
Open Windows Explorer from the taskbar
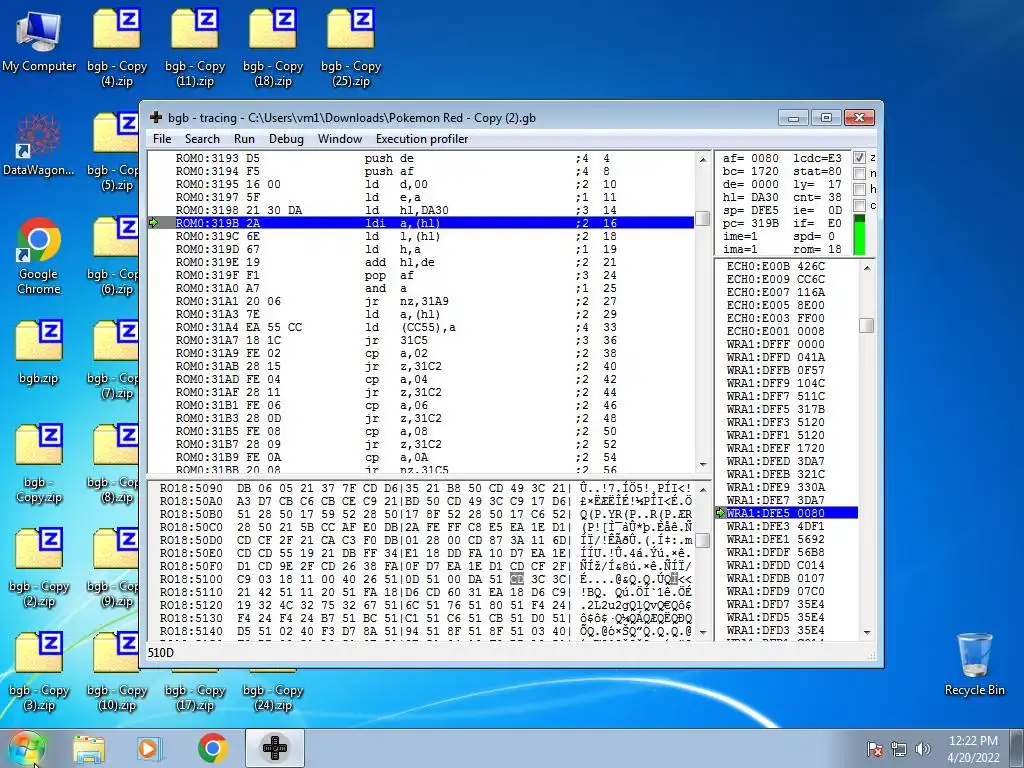88,748
